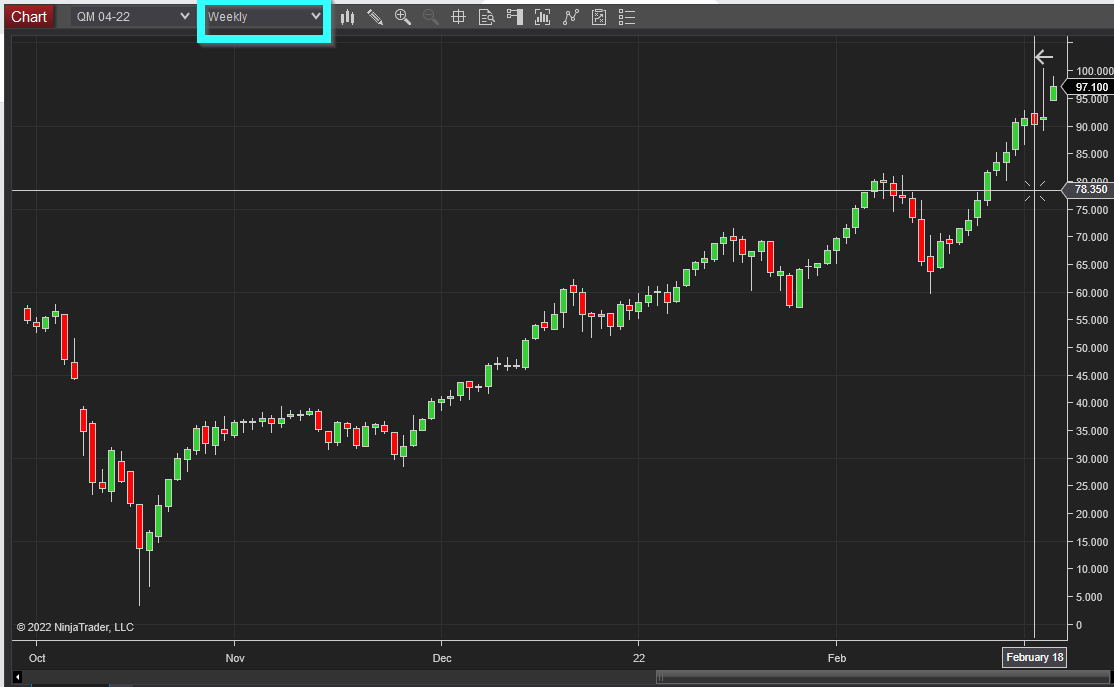Click the 25.000 price axis label
This screenshot has height=687, width=1114.
click(x=1092, y=486)
